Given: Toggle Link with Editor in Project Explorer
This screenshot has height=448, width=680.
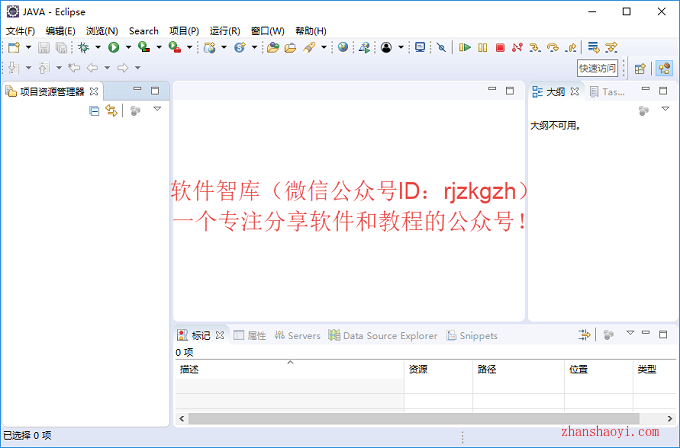Looking at the screenshot, I should coord(111,111).
